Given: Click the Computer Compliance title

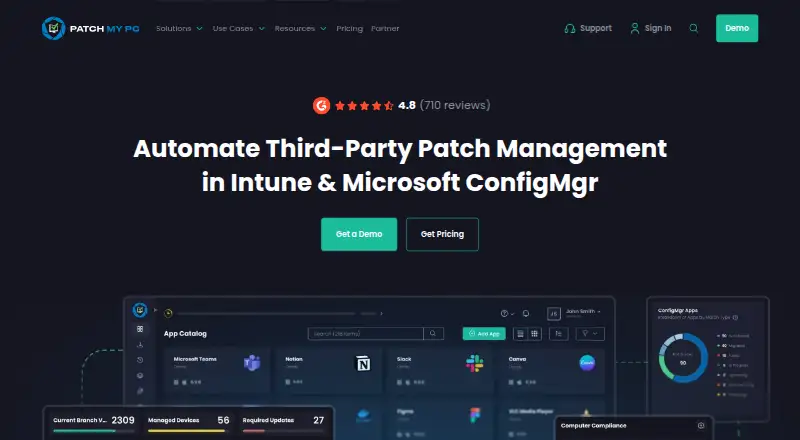Looking at the screenshot, I should pyautogui.click(x=593, y=426).
